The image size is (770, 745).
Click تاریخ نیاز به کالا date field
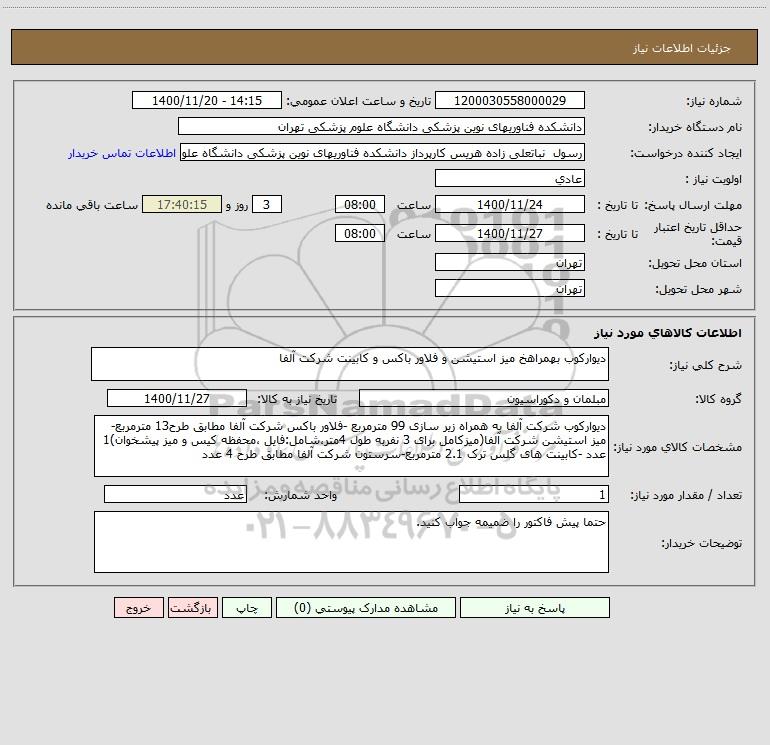177,398
